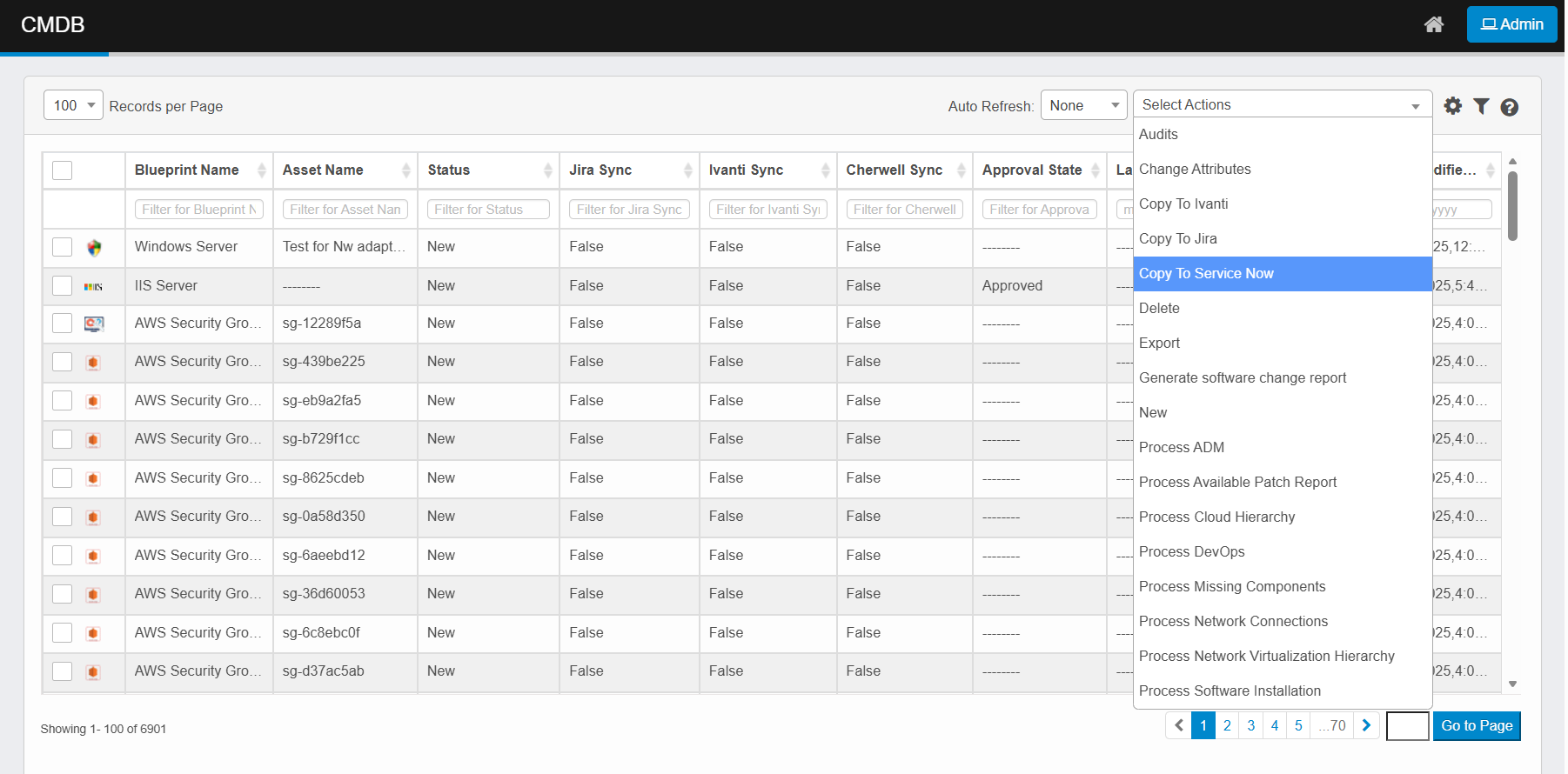Click the Admin button
Viewport: 1568px width, 774px height.
click(x=1511, y=24)
